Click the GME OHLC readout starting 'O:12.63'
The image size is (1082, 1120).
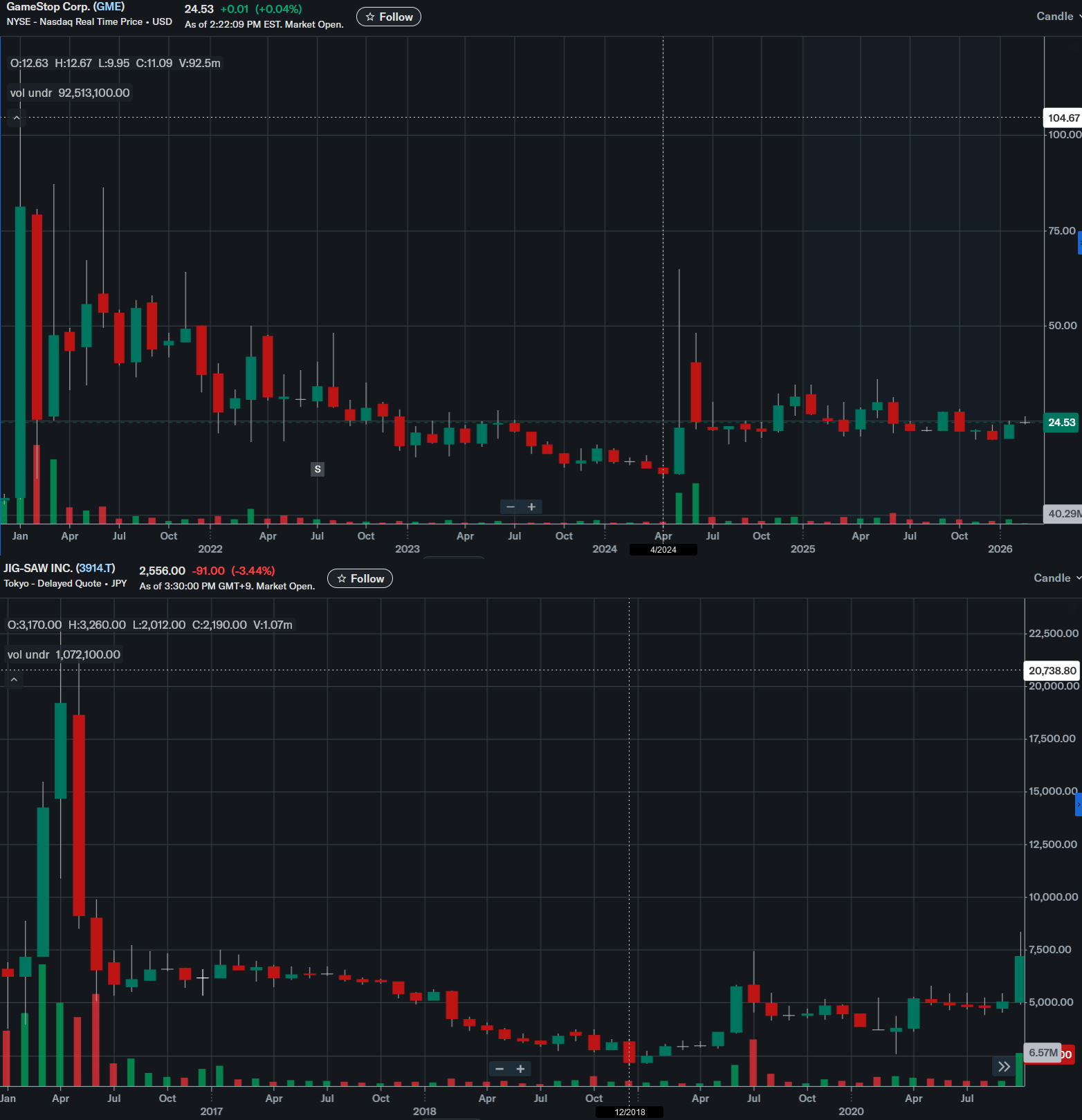(x=116, y=63)
